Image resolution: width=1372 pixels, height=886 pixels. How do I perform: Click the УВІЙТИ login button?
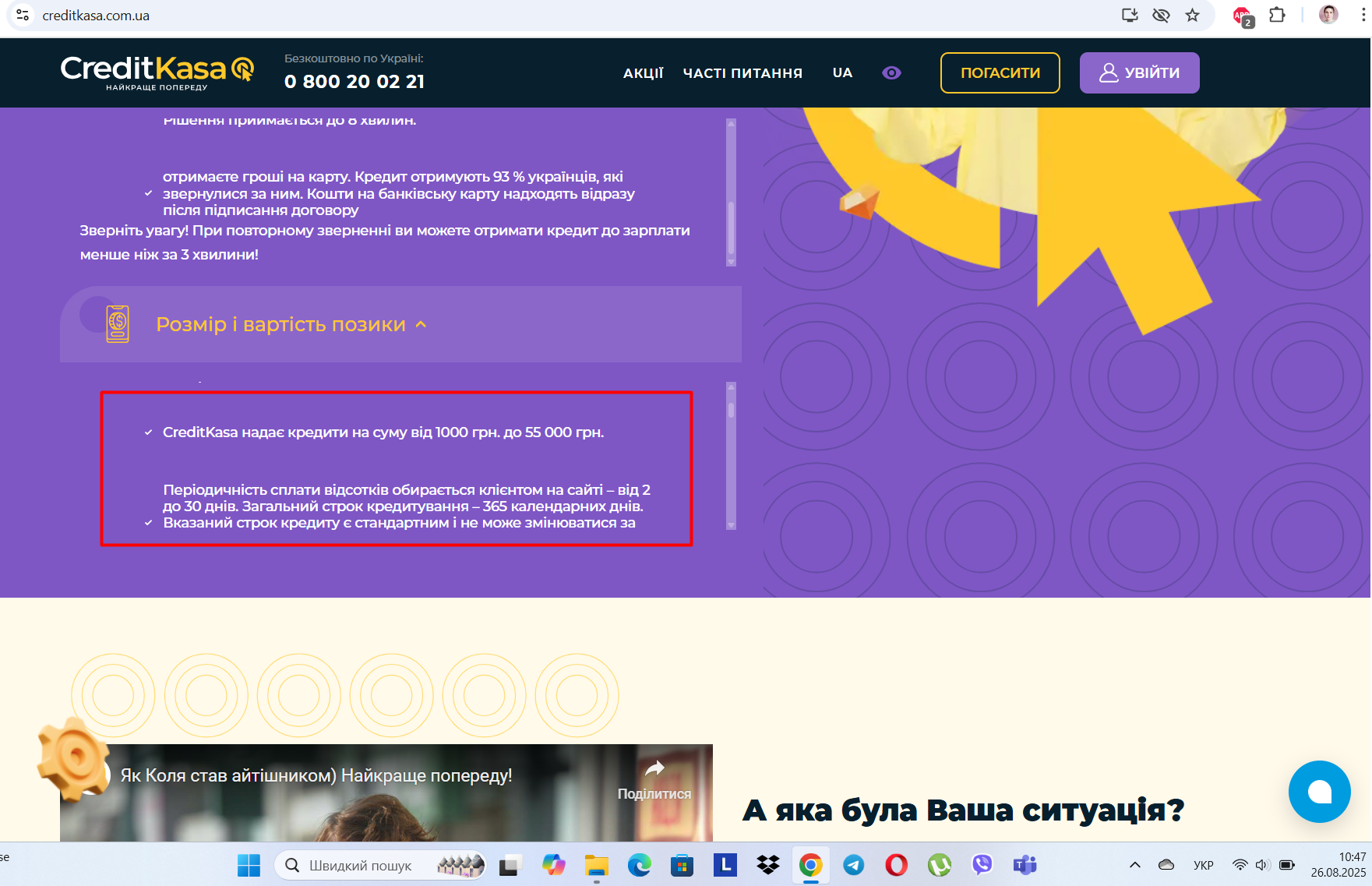pyautogui.click(x=1139, y=72)
